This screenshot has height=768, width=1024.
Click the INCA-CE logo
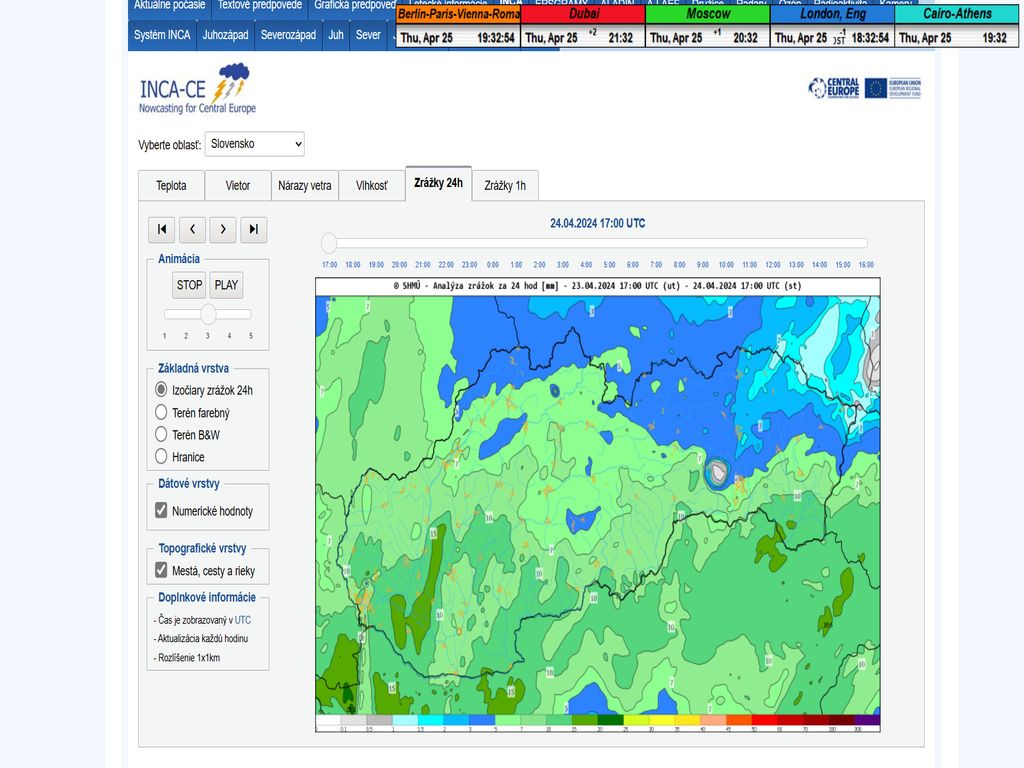(x=197, y=89)
